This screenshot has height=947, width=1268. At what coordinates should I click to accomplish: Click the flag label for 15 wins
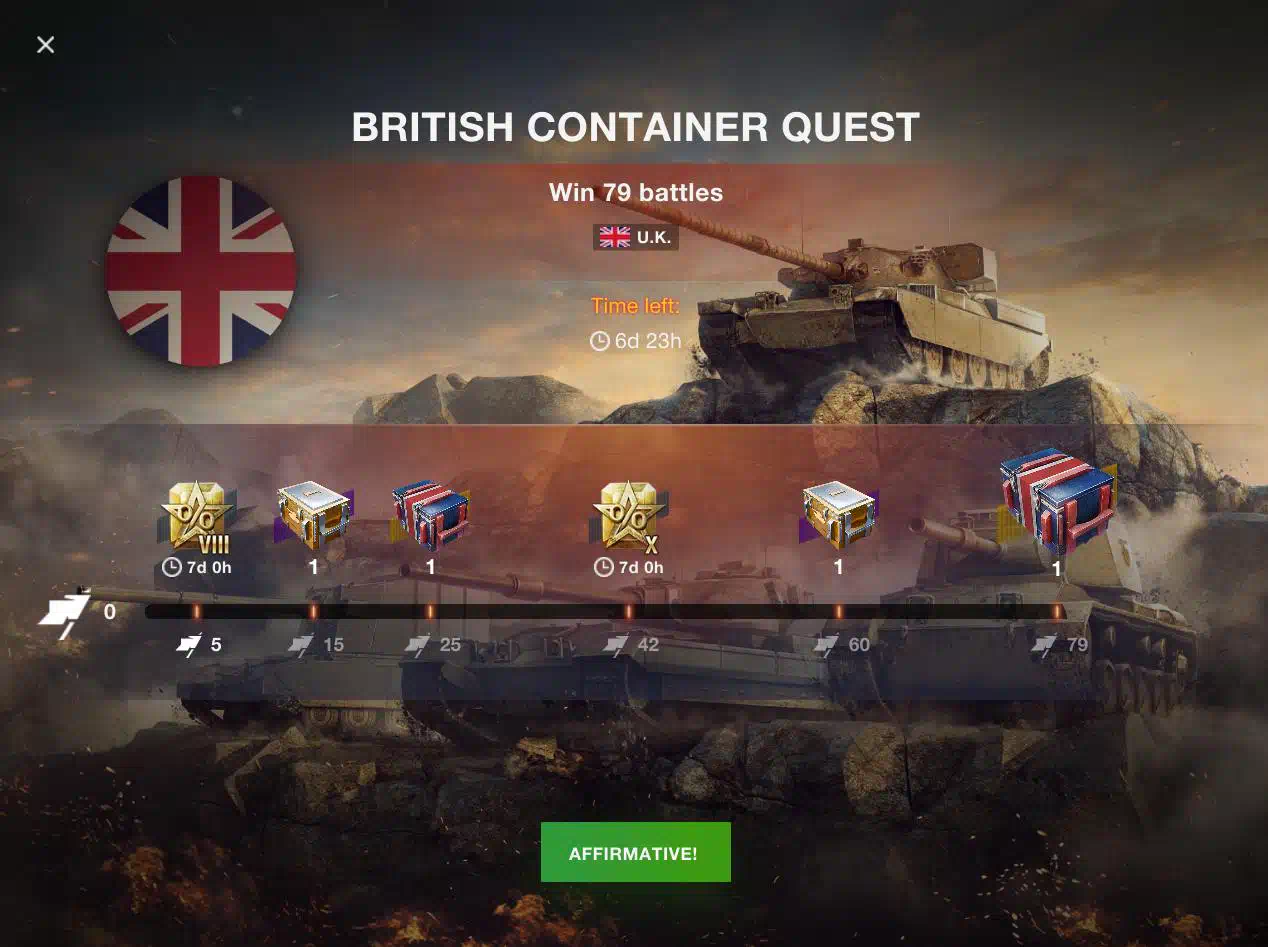point(316,645)
